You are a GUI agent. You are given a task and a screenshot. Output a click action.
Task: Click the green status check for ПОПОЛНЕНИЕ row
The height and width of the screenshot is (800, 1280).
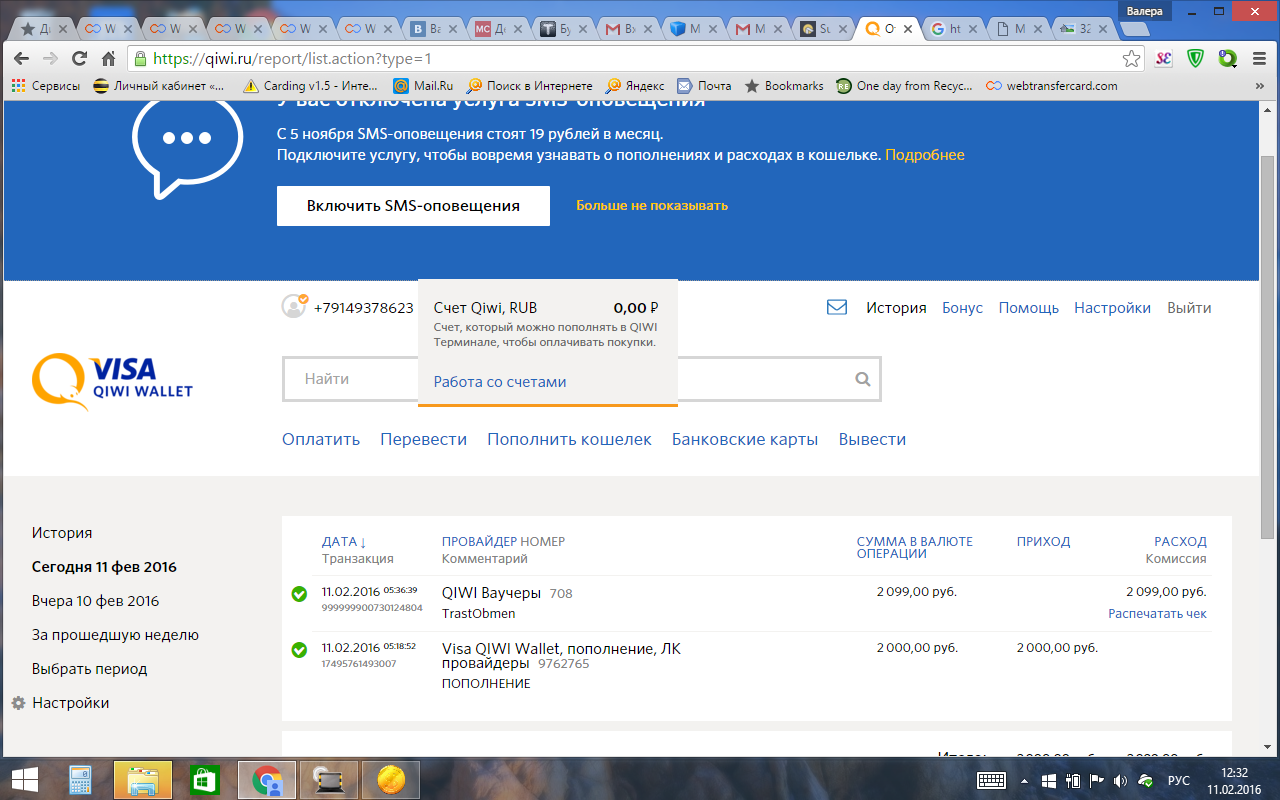[299, 650]
